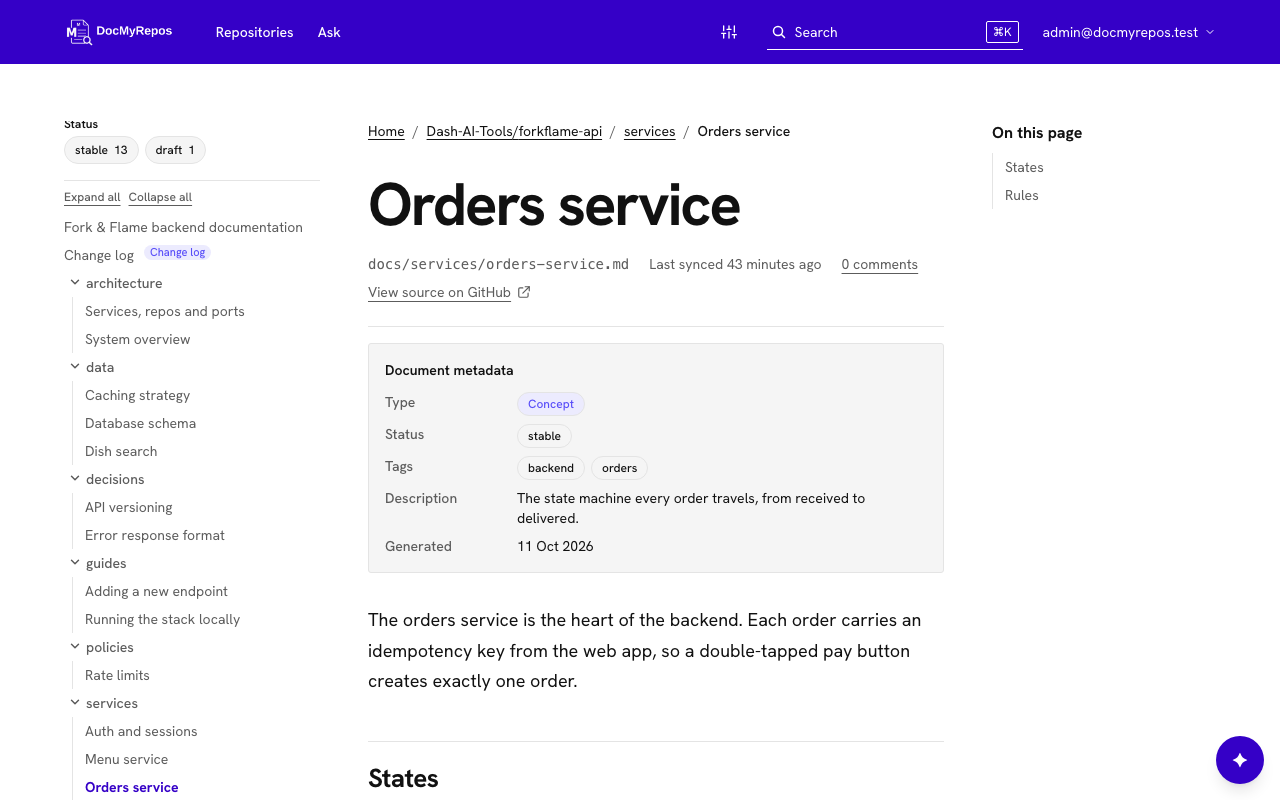This screenshot has width=1280, height=800.
Task: Open the display settings sliders icon
Action: [729, 32]
